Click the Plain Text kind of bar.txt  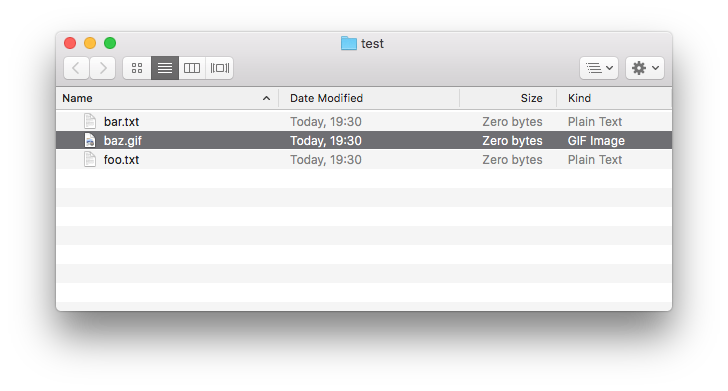(595, 122)
